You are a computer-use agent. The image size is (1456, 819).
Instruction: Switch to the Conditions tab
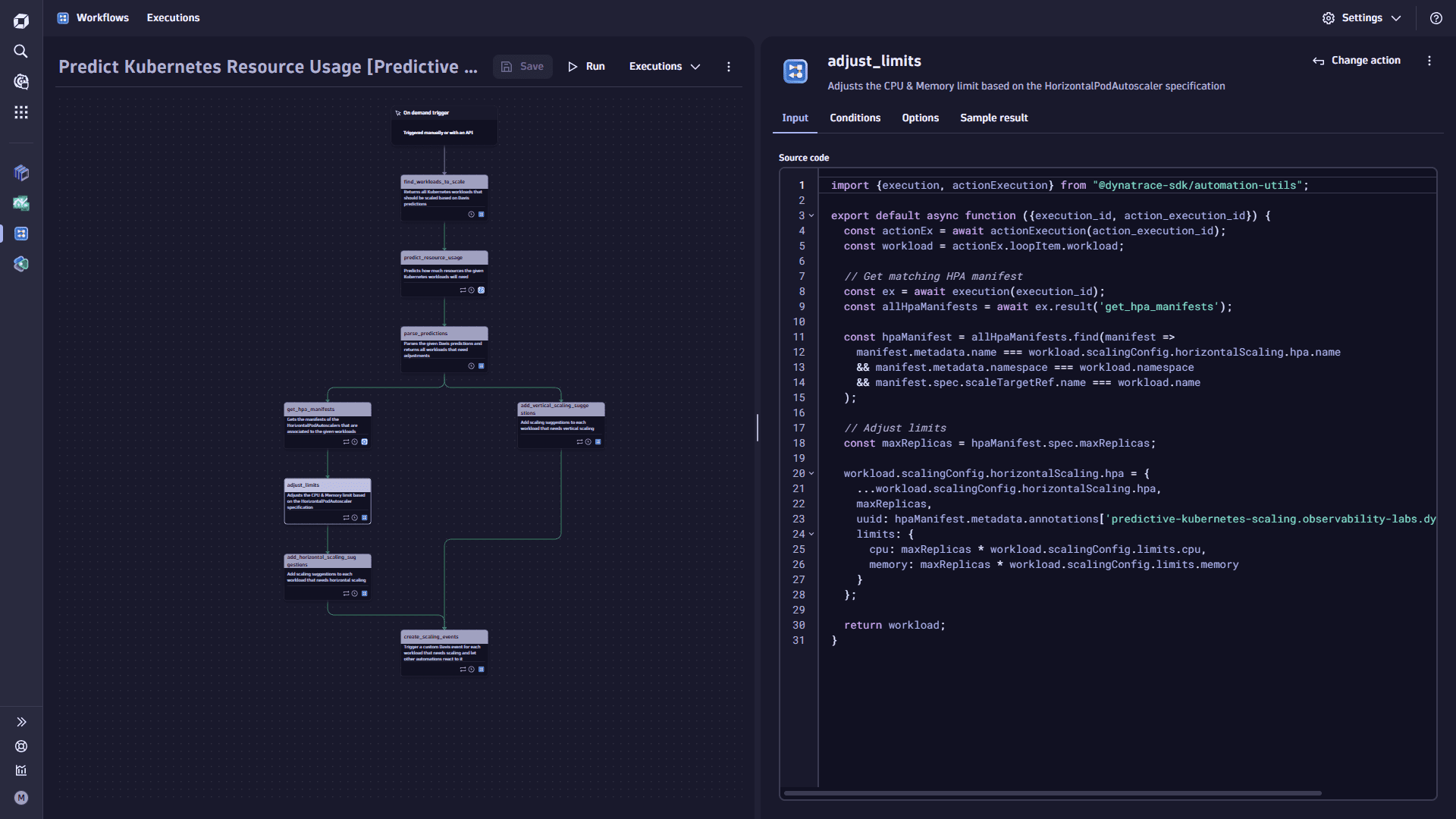855,118
